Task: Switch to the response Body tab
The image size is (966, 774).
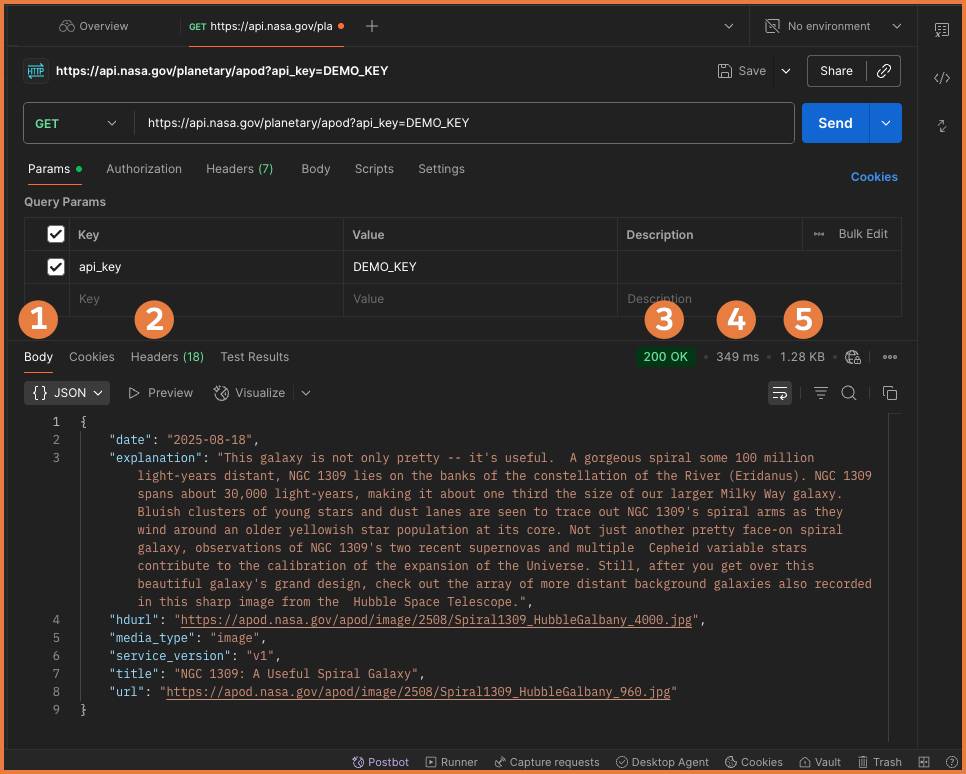Action: [x=38, y=357]
